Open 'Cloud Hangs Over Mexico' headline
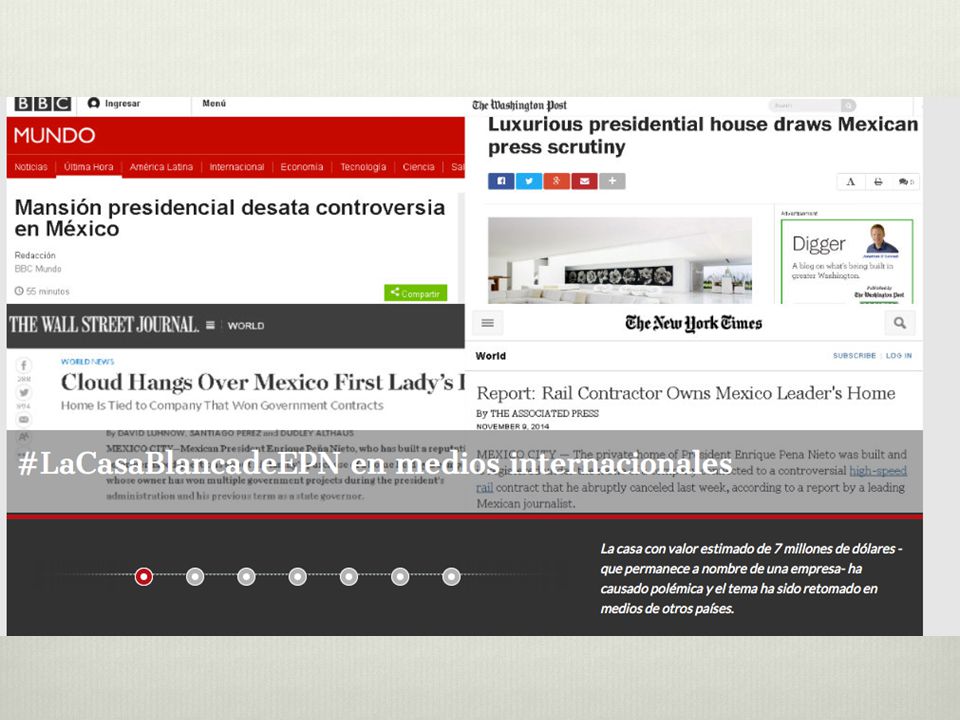This screenshot has width=960, height=720. coord(263,382)
